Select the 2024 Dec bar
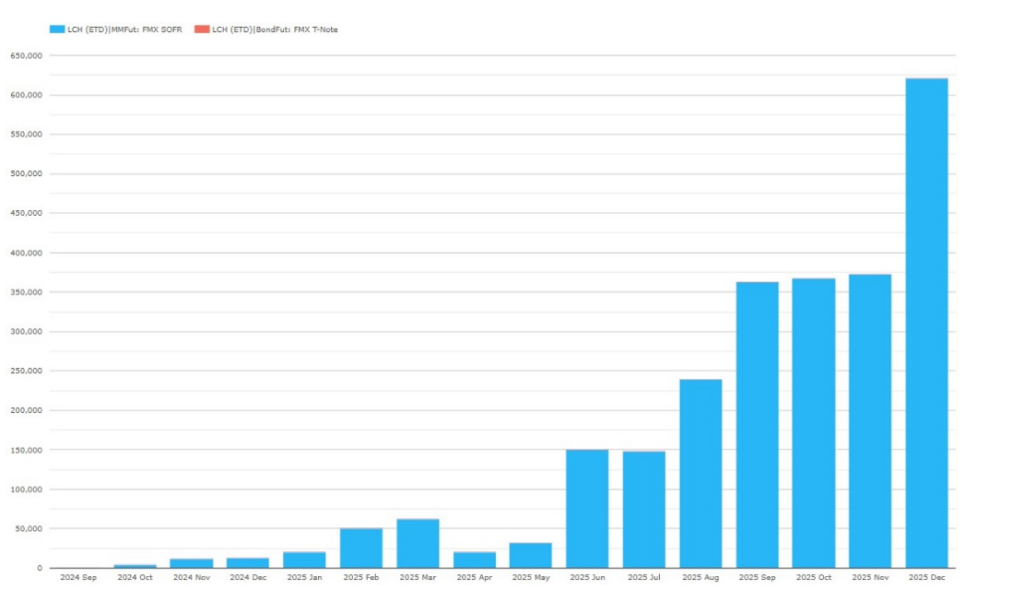The image size is (1024, 602). 247,563
